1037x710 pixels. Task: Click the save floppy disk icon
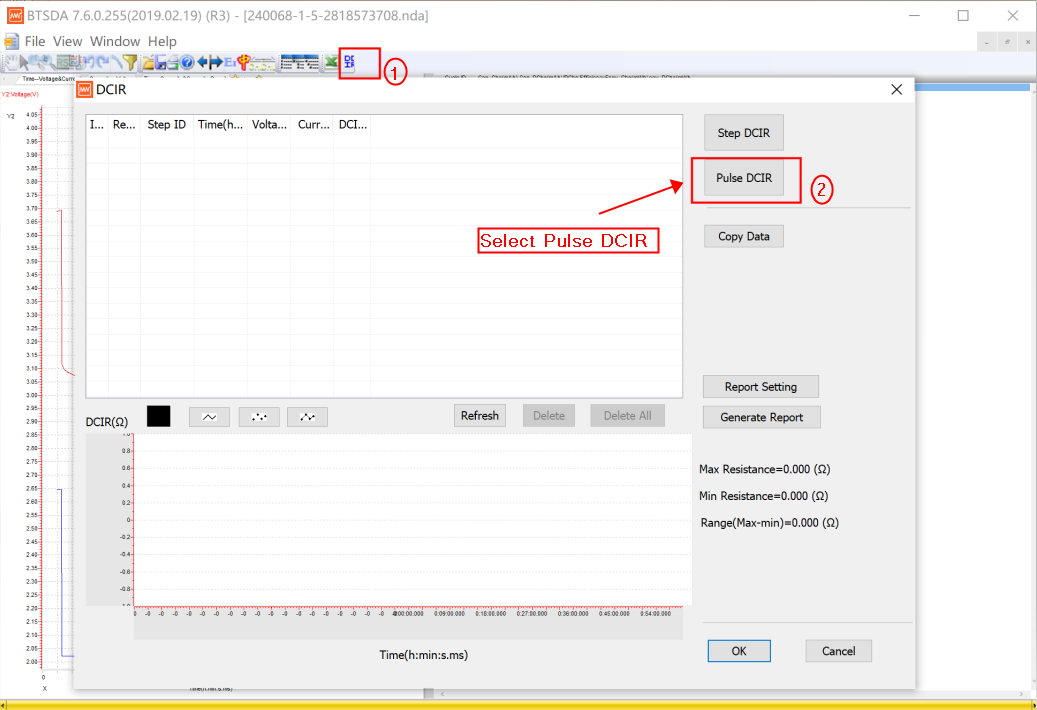point(161,62)
